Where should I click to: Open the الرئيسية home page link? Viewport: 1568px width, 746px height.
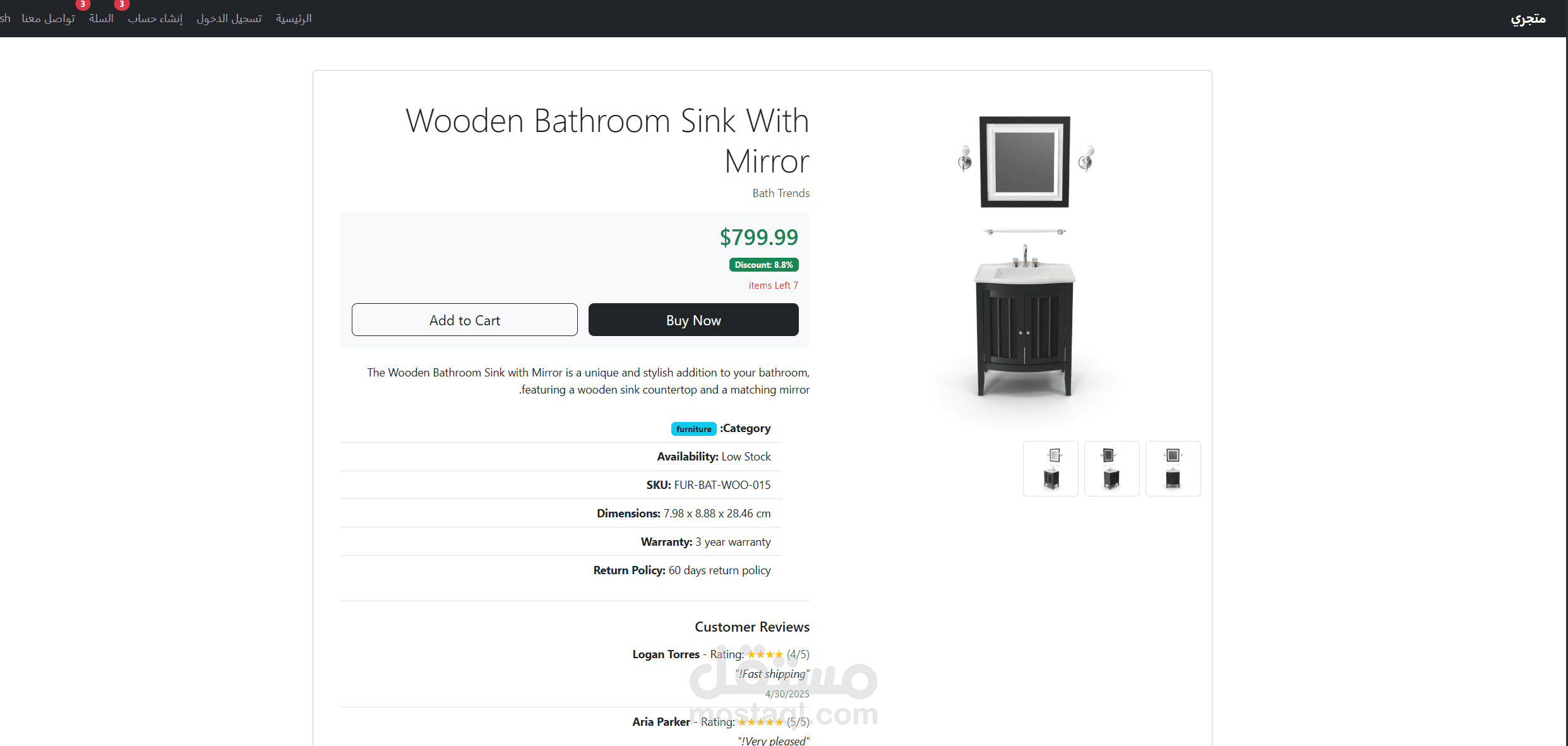(294, 18)
